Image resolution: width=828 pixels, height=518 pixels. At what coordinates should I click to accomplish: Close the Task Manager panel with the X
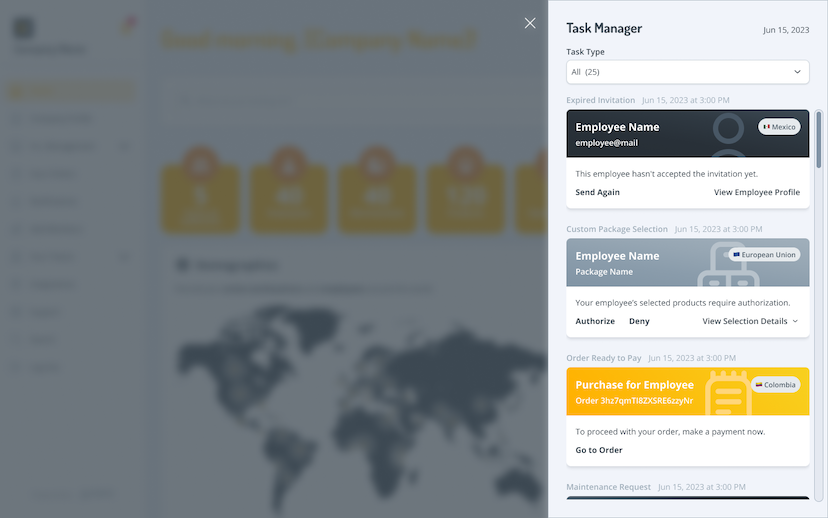tap(530, 23)
